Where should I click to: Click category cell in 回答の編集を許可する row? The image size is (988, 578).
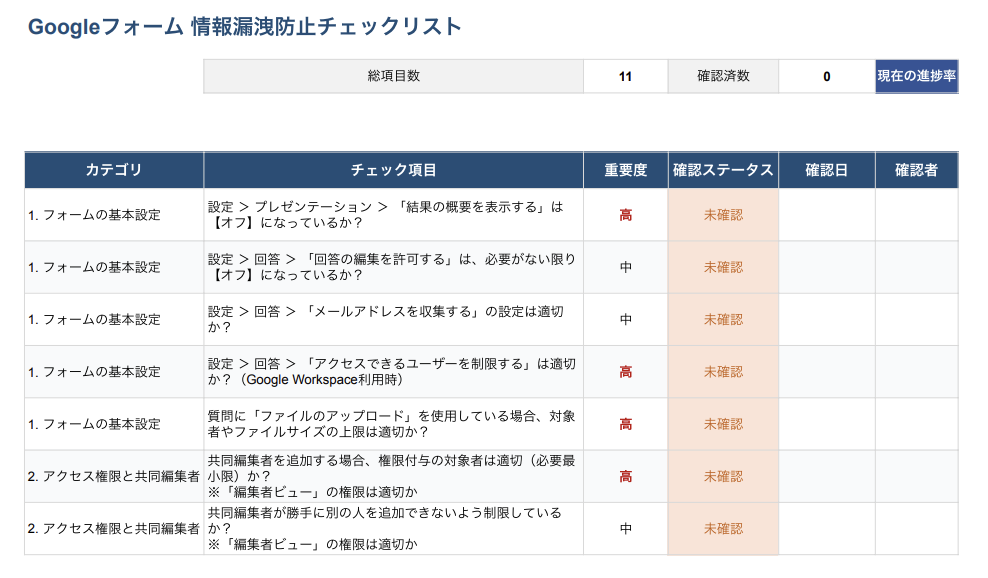114,267
